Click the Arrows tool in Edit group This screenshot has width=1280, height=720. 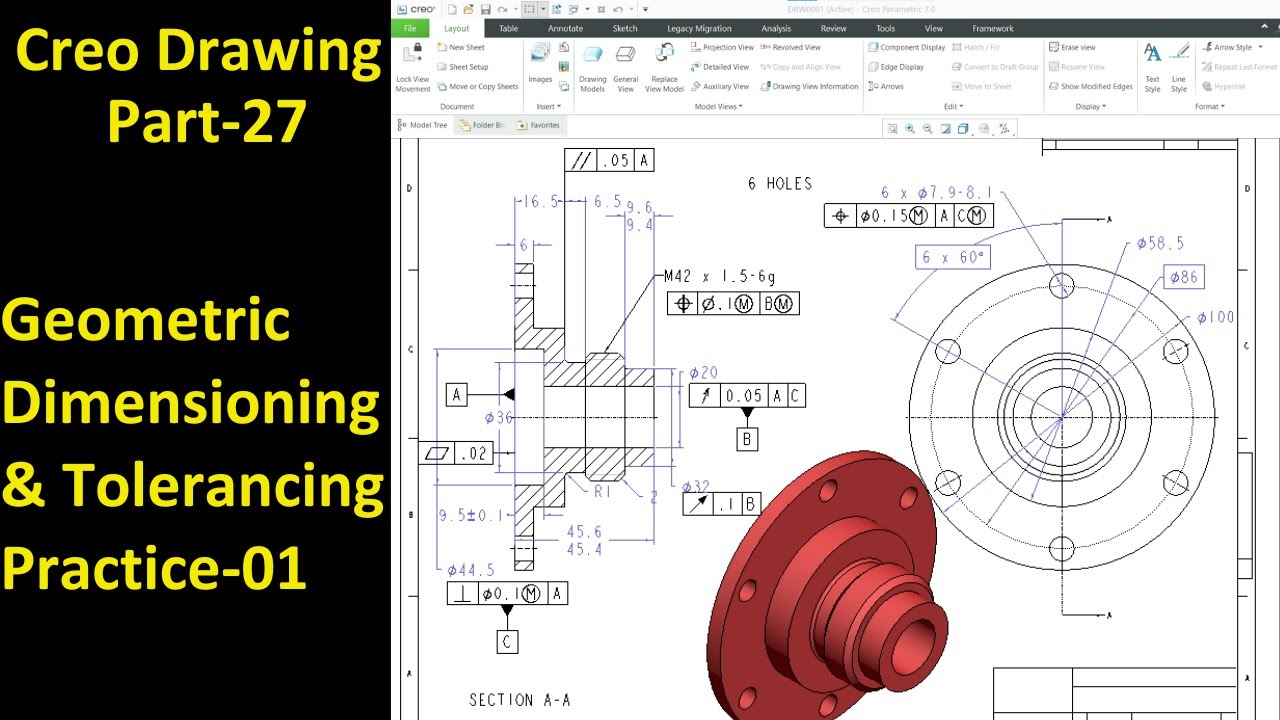click(x=886, y=86)
